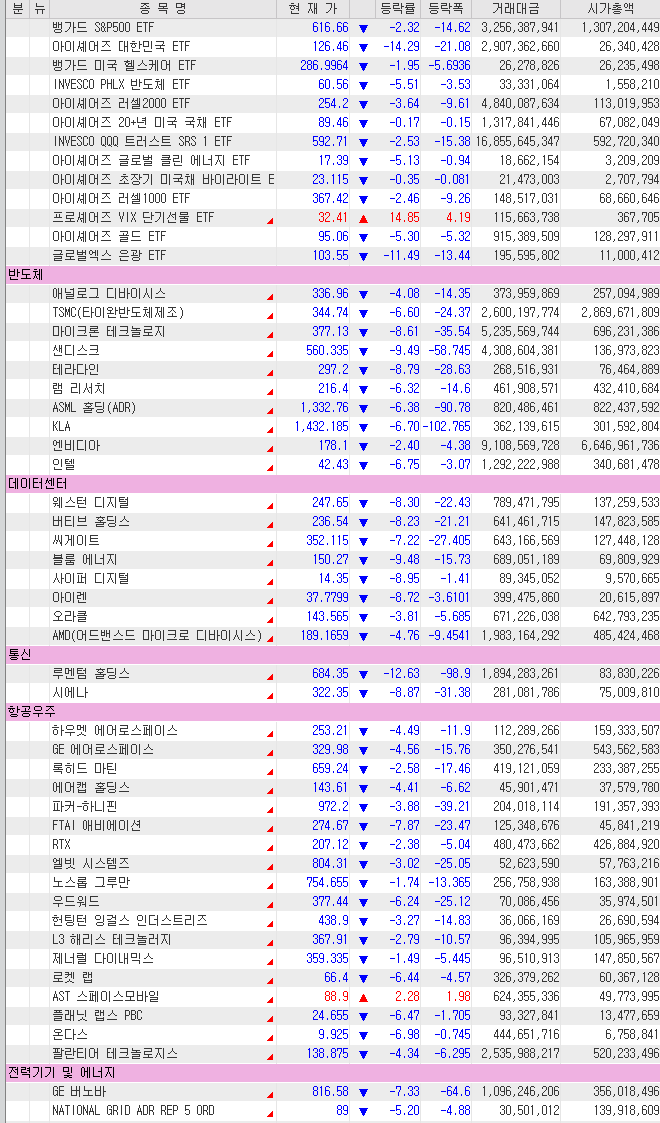Sort by the 등락률 column header
This screenshot has width=660, height=1123.
tap(397, 9)
